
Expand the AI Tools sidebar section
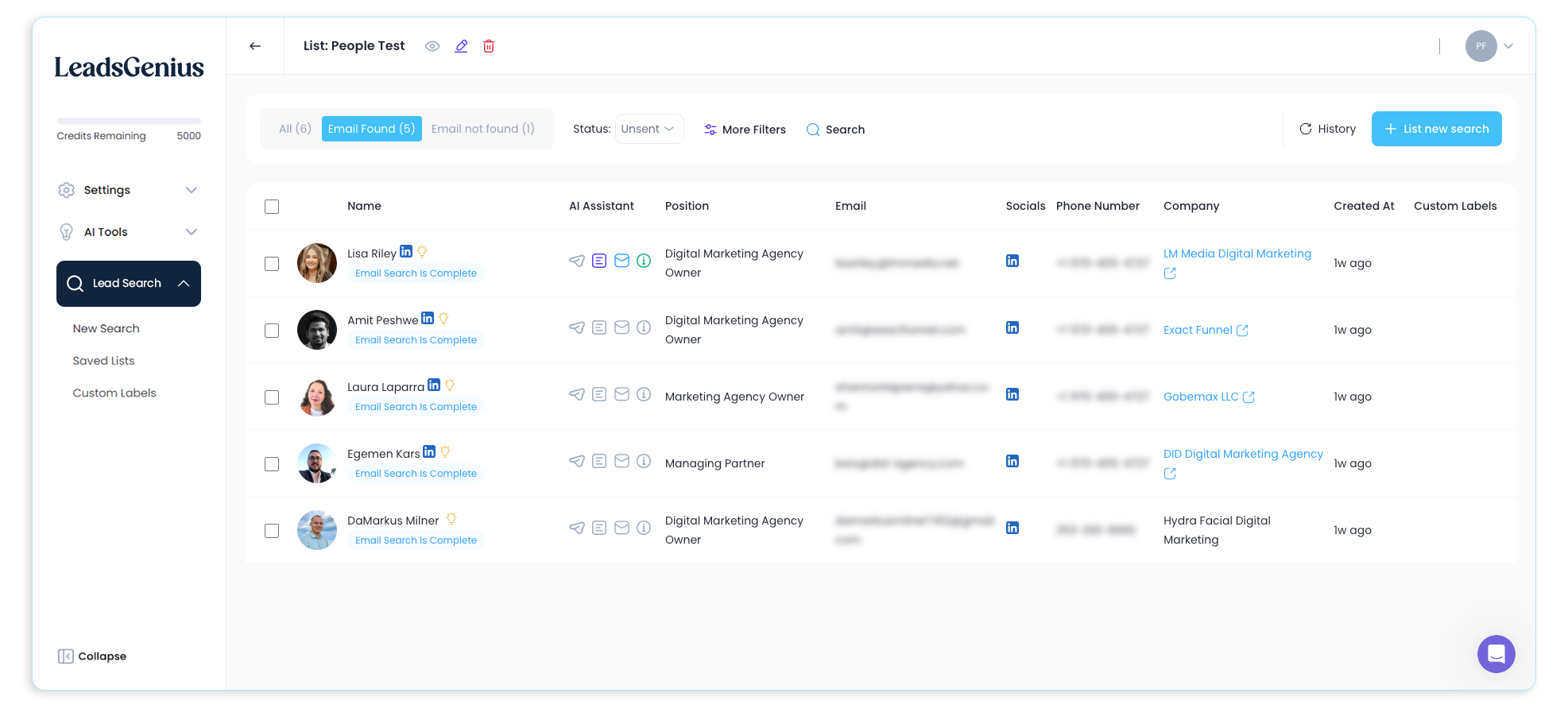[128, 232]
